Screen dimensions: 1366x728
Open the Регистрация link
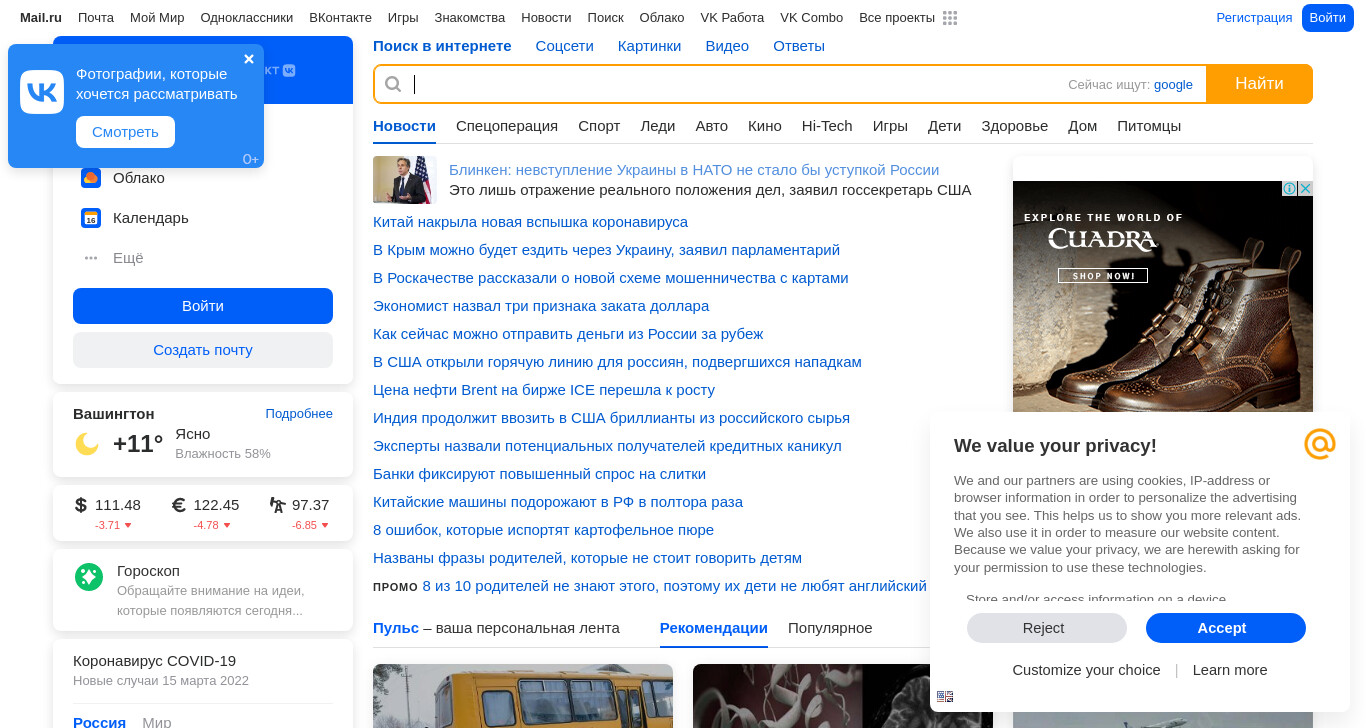click(1254, 18)
